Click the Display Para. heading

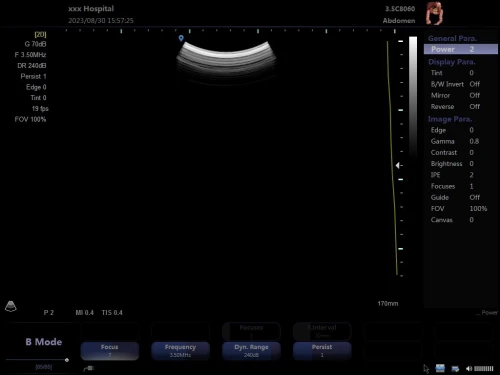[452, 62]
